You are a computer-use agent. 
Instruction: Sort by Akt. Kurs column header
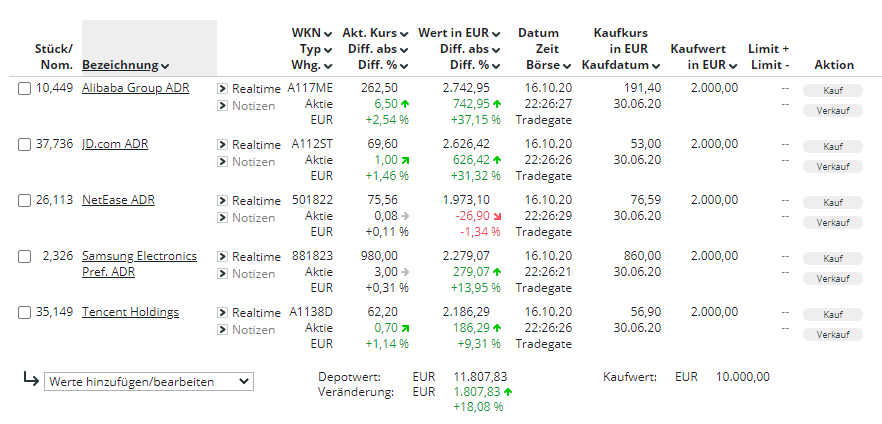click(x=375, y=33)
